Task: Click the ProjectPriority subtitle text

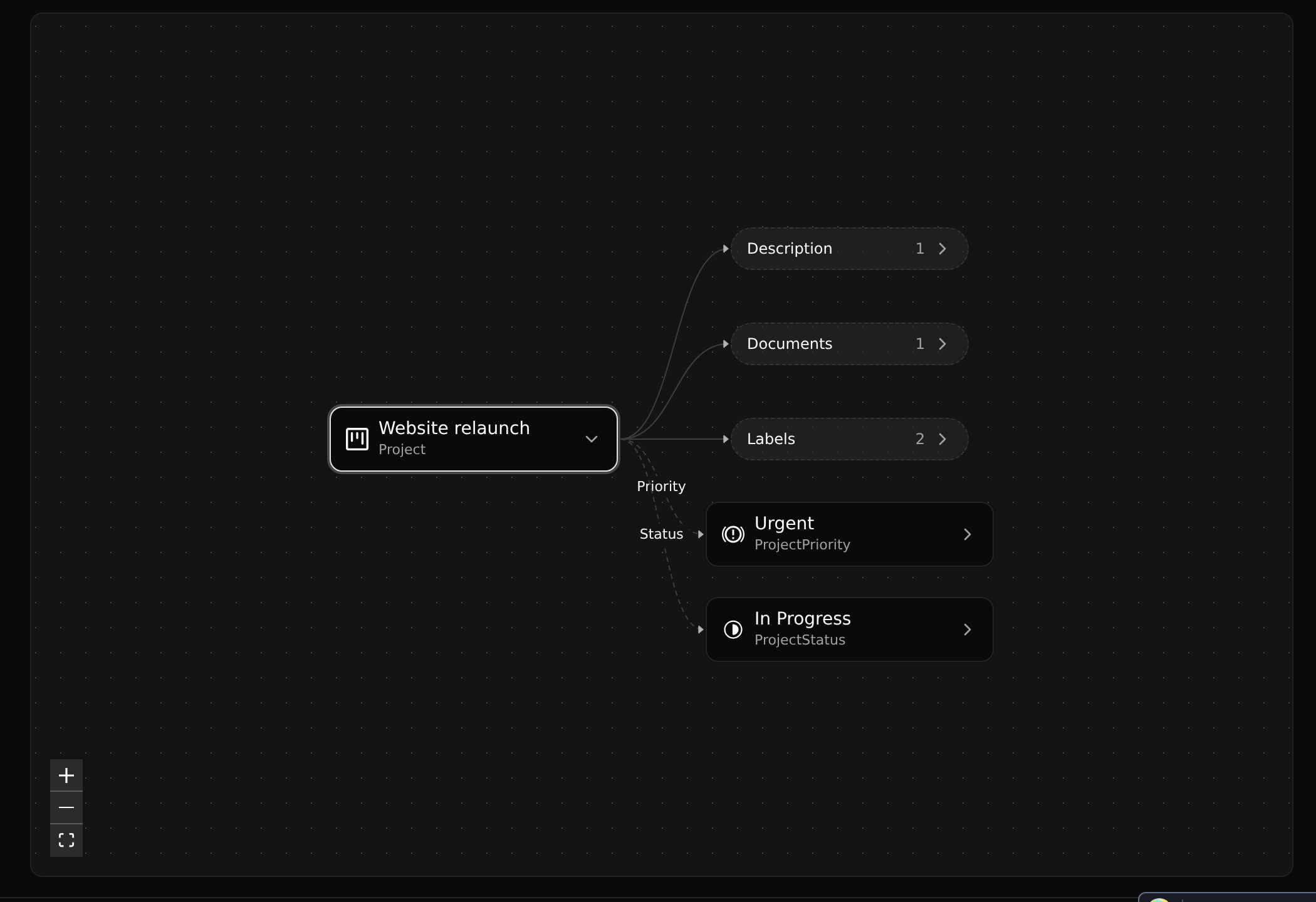Action: pyautogui.click(x=802, y=545)
